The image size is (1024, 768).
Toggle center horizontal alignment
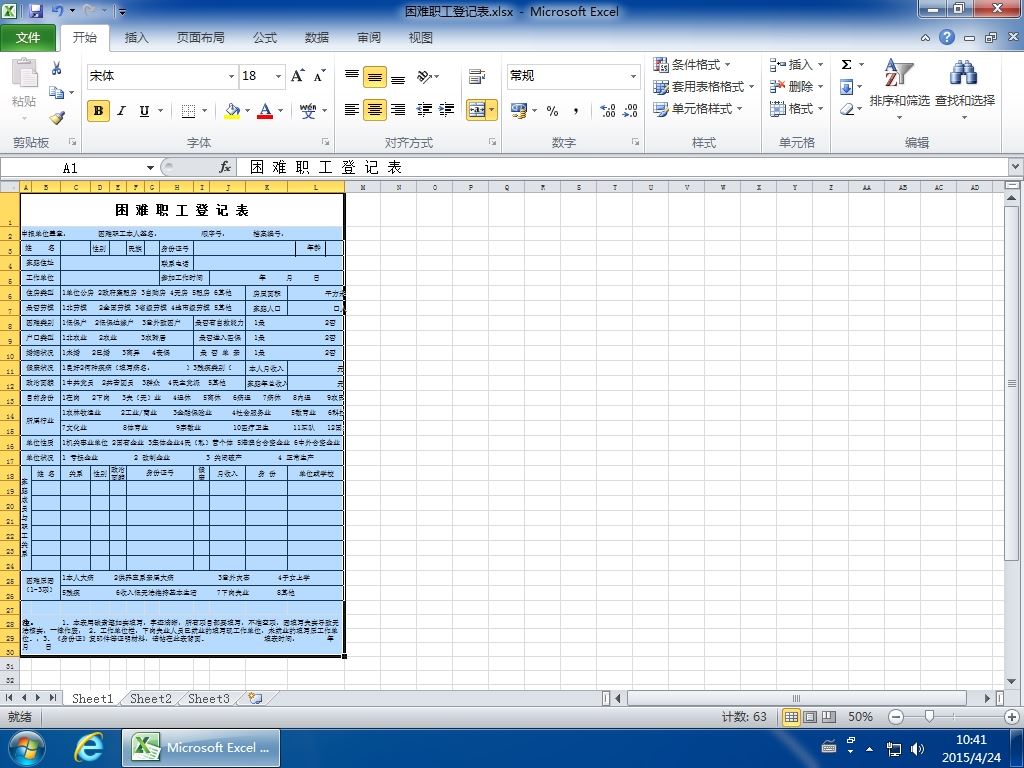[375, 109]
